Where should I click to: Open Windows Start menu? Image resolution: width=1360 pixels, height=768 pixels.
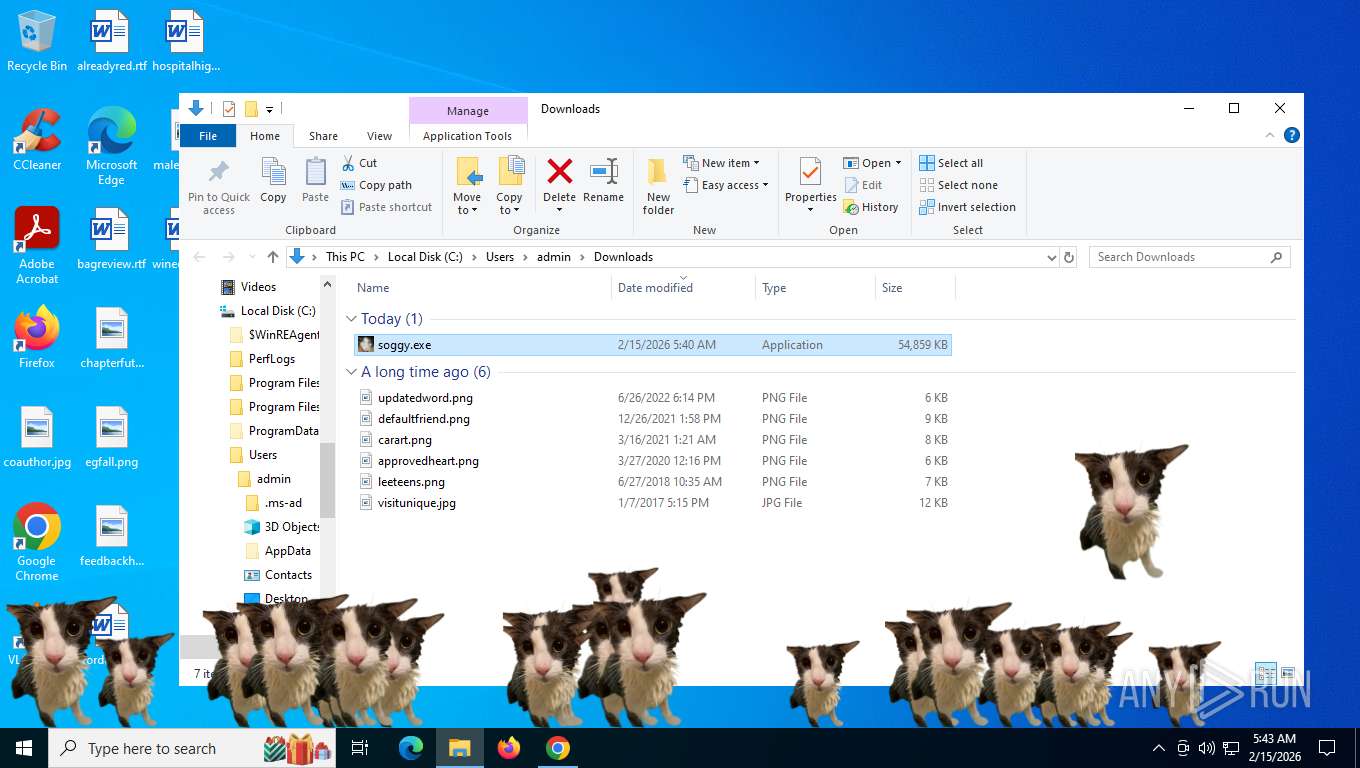(24, 748)
